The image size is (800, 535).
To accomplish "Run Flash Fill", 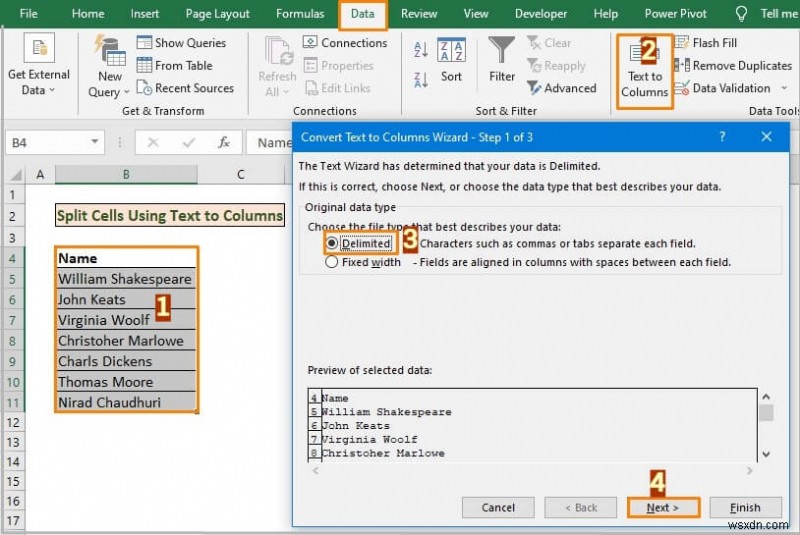I will tap(706, 43).
